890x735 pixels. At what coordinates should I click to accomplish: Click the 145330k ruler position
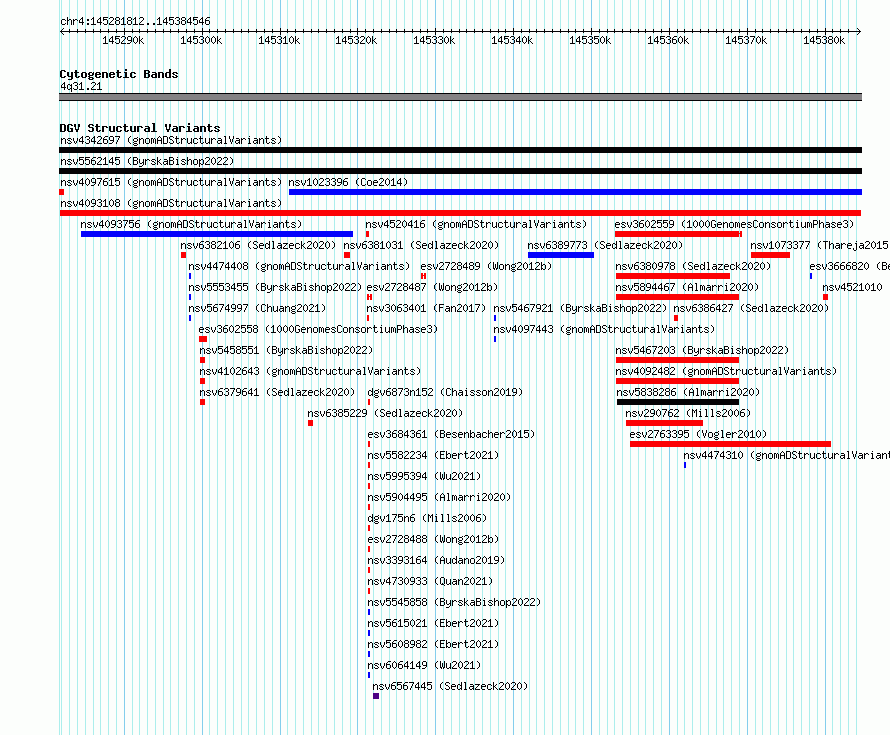434,40
